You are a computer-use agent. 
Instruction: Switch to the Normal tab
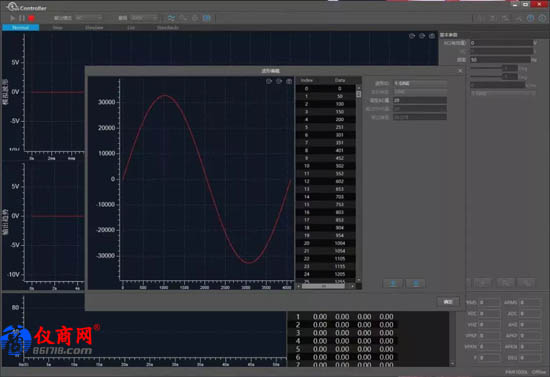coord(20,27)
